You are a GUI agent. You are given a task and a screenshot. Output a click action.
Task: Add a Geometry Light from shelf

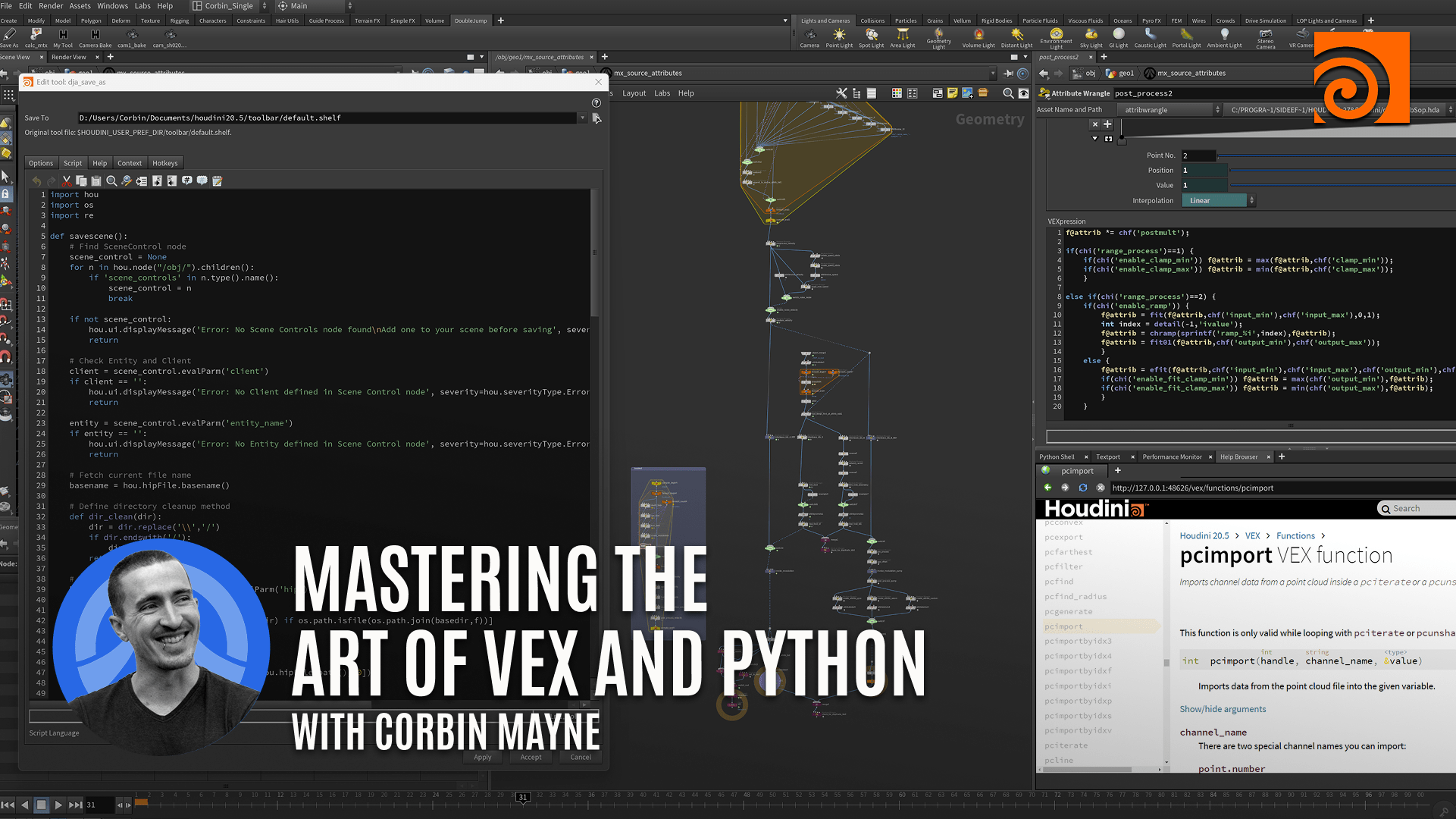coord(938,39)
